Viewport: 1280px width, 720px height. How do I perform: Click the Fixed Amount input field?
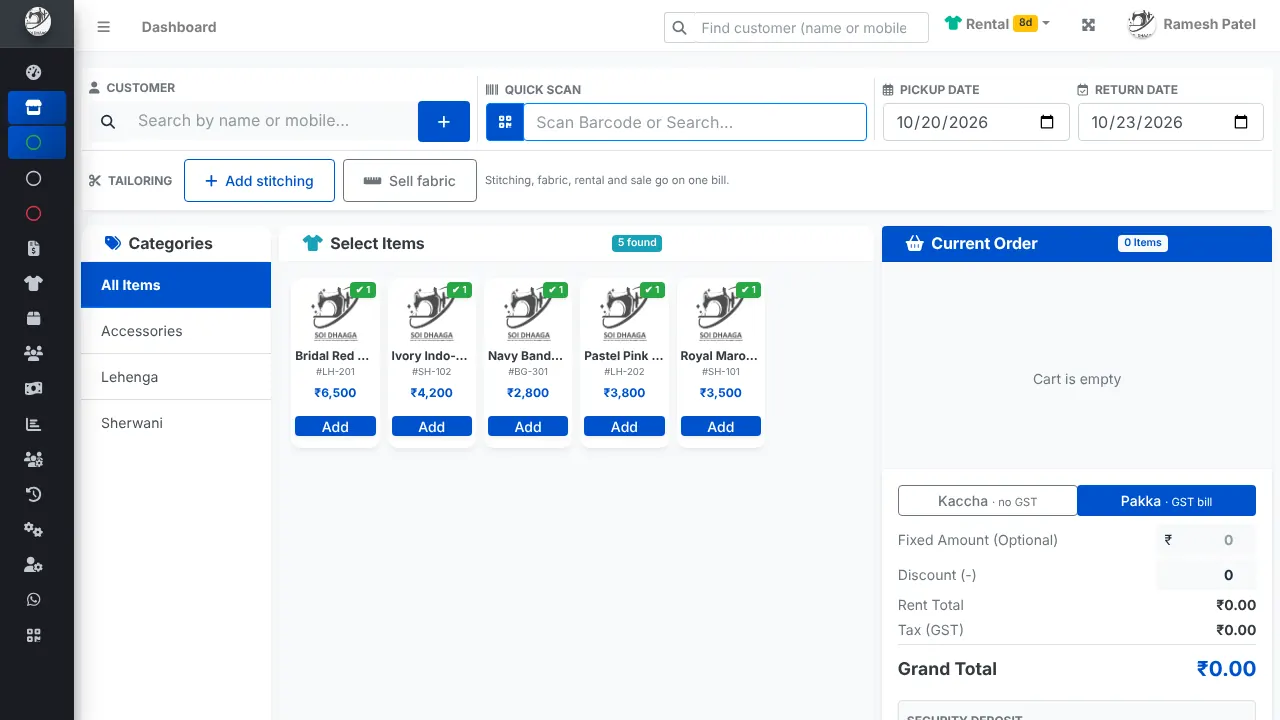(x=1206, y=540)
